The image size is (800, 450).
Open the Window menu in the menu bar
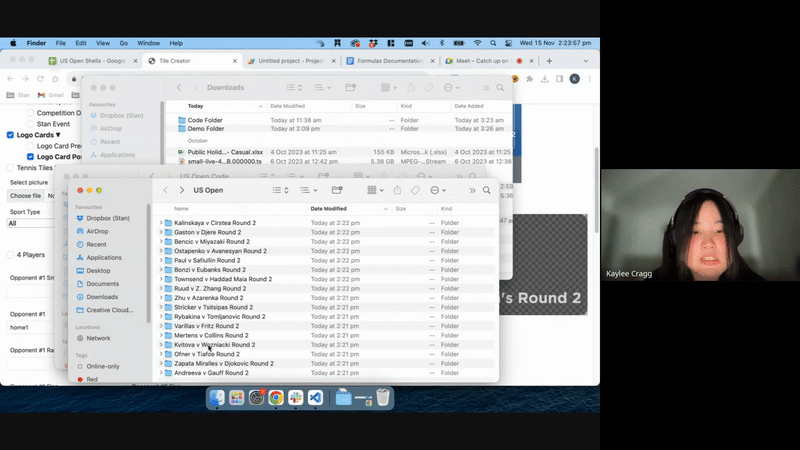tap(148, 43)
